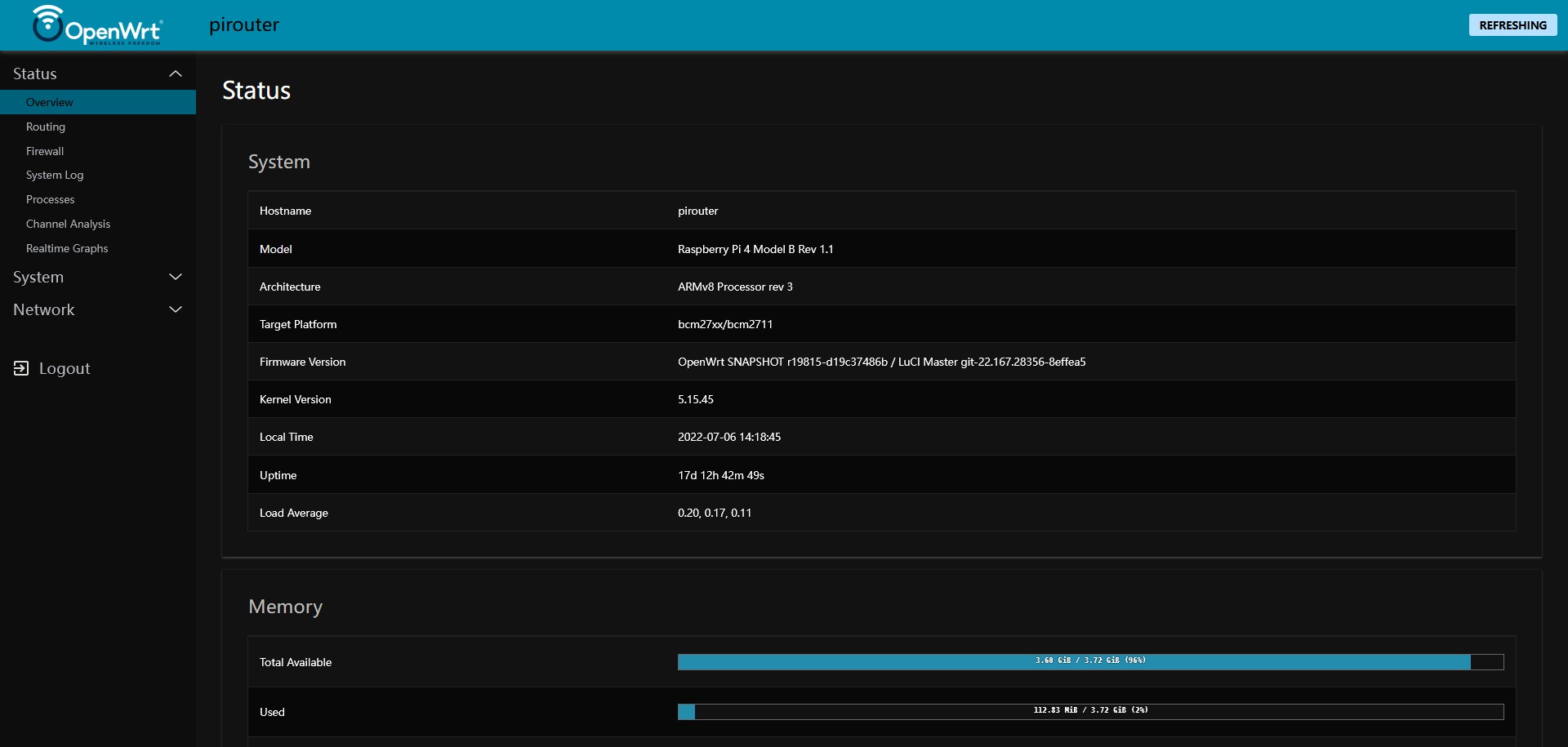
Task: Select the OpenWrt SNAPSHOT firmware version text
Action: pos(882,362)
